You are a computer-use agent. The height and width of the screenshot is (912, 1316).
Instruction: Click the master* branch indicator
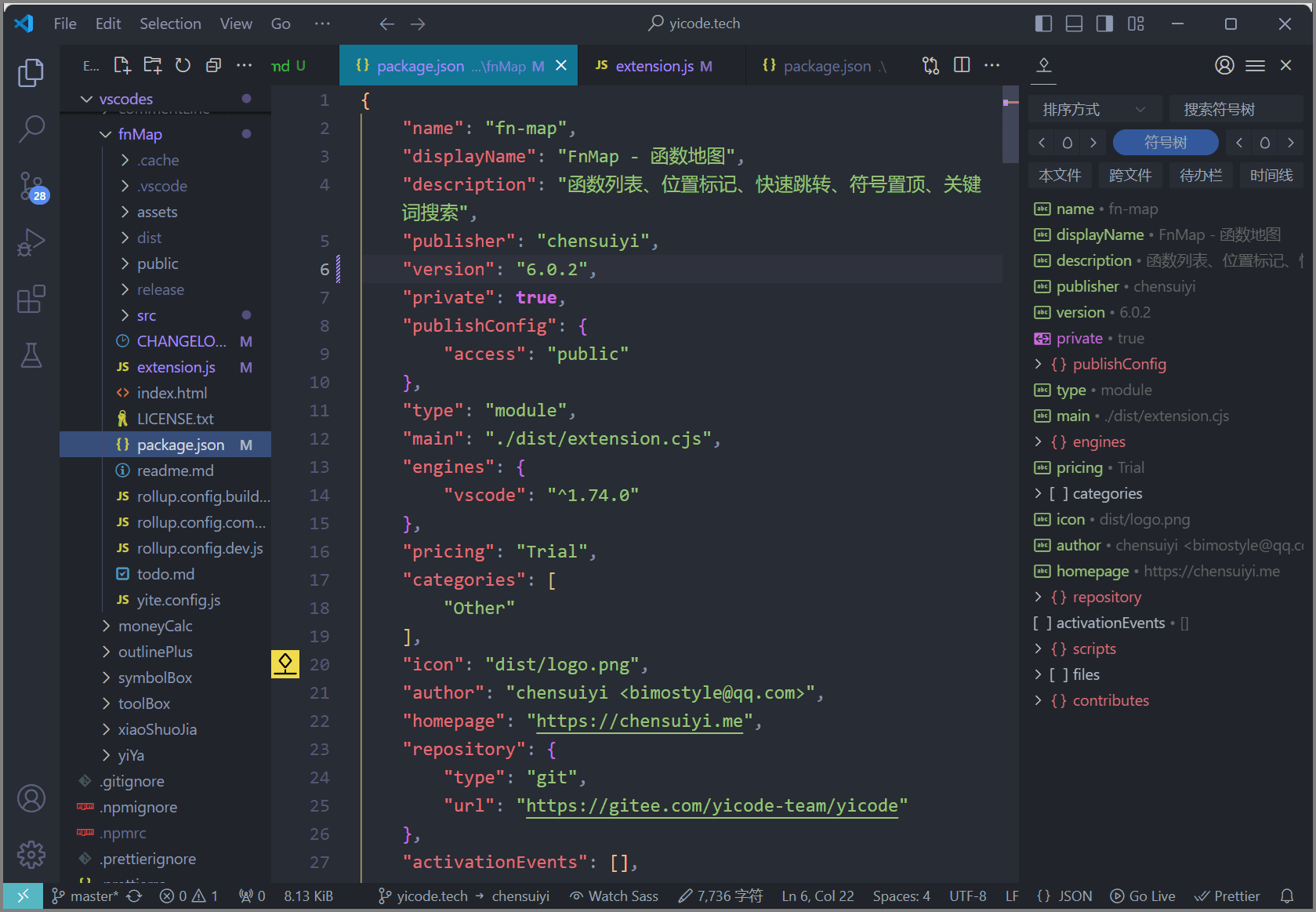(85, 896)
